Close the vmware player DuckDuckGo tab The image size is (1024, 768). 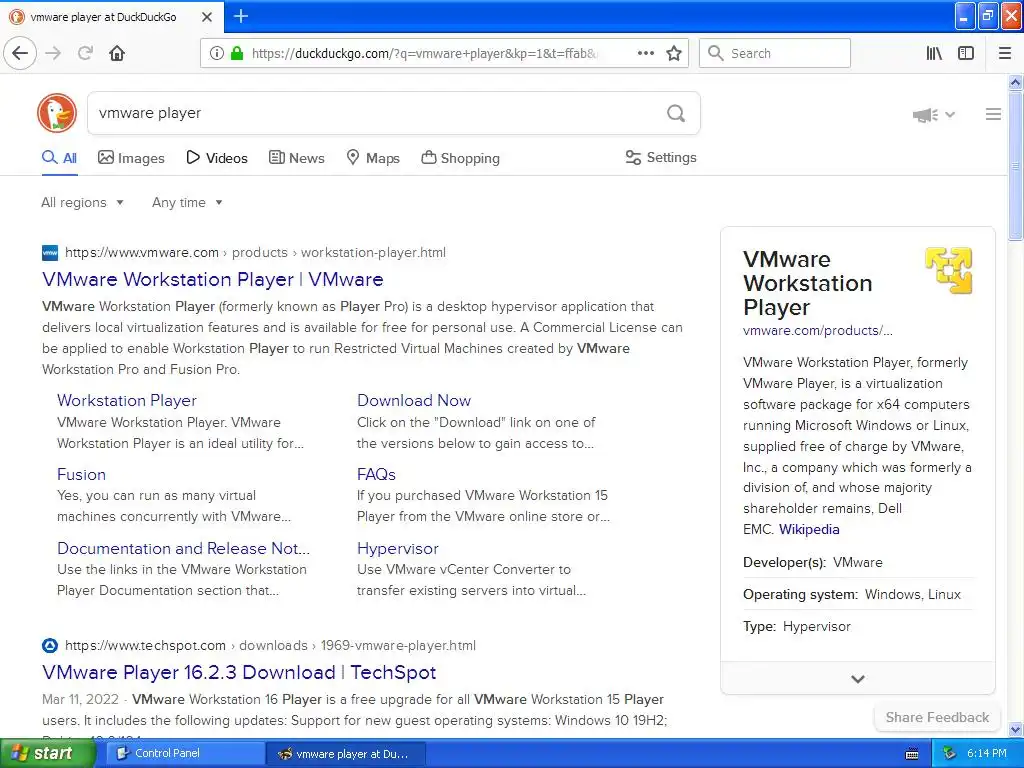pos(207,17)
